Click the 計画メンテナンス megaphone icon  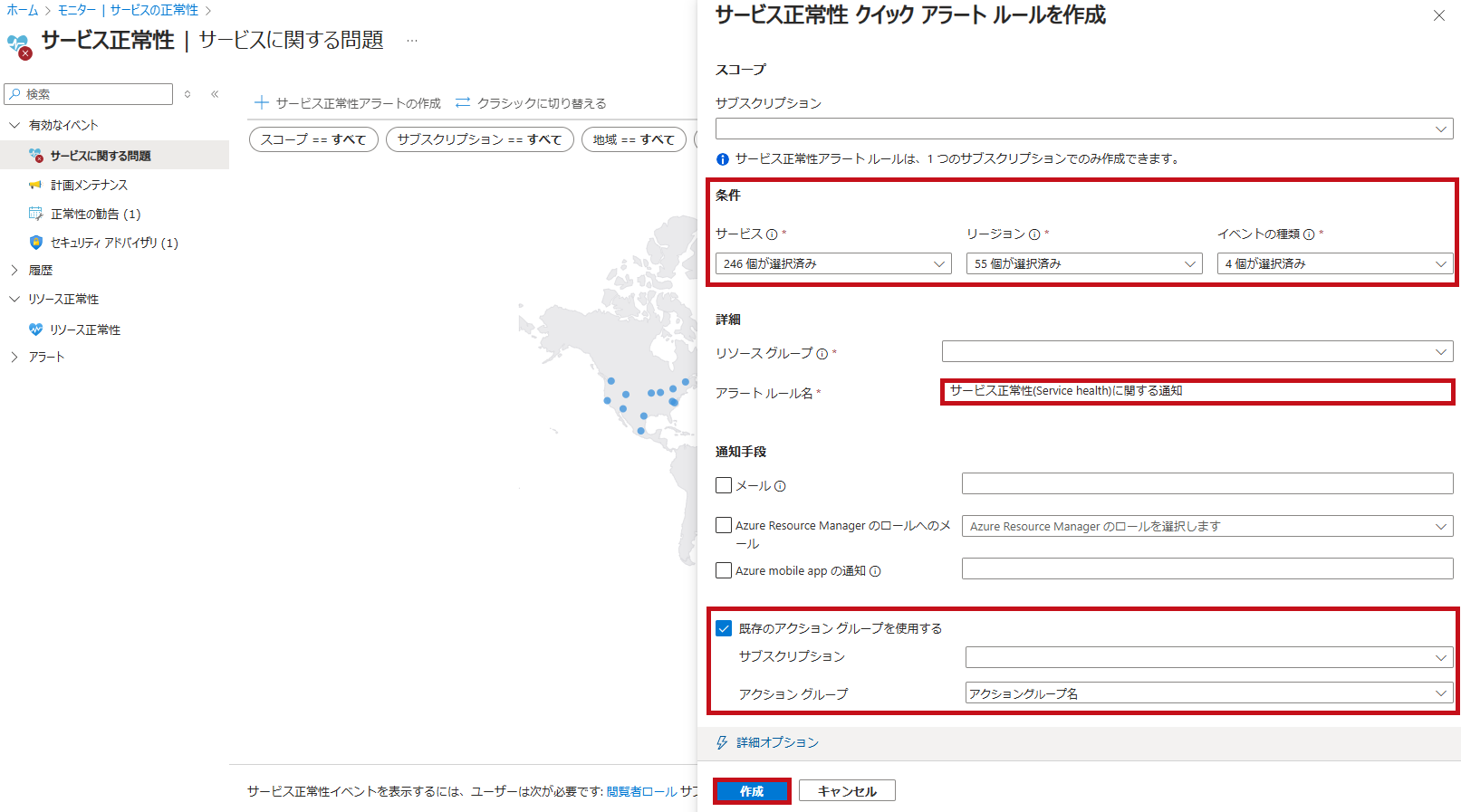35,185
